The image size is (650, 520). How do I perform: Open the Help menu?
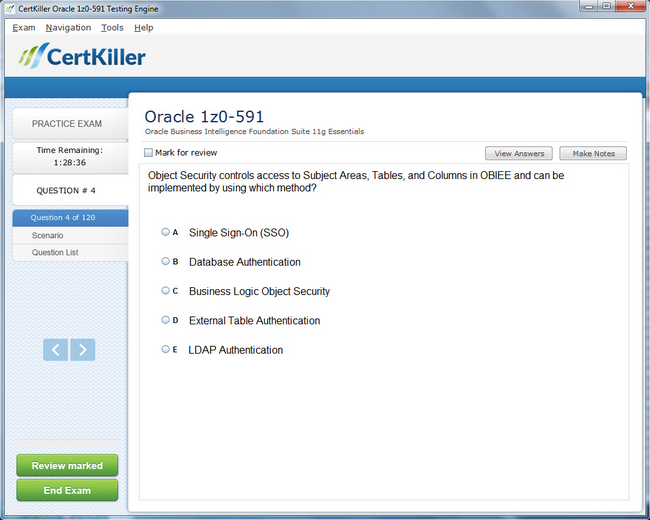[143, 28]
